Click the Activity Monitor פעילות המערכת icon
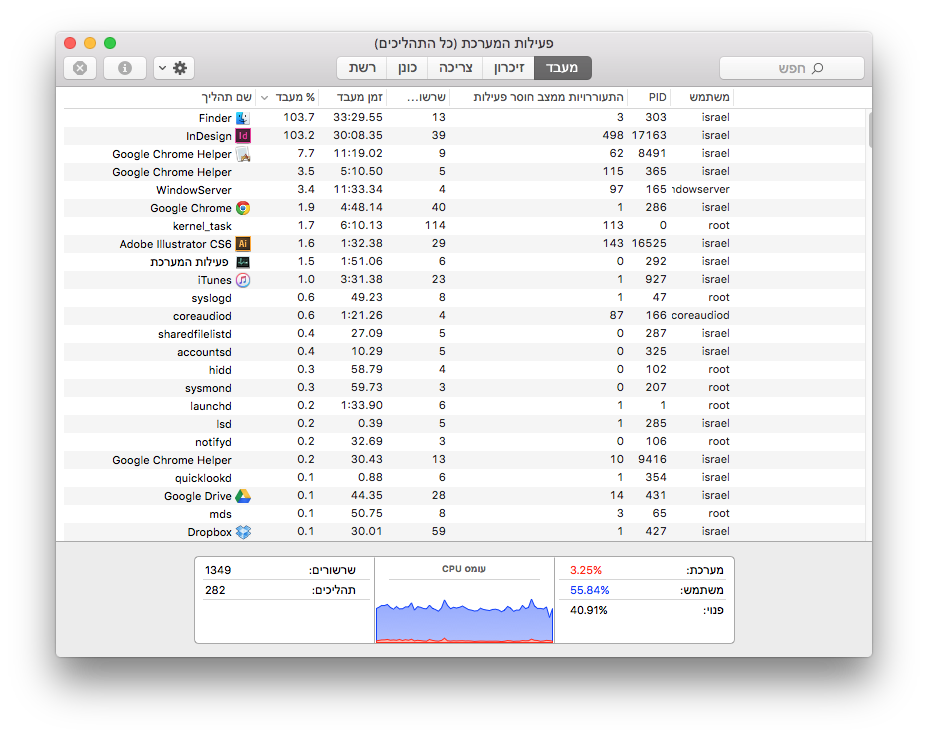The height and width of the screenshot is (737, 928). (x=243, y=262)
